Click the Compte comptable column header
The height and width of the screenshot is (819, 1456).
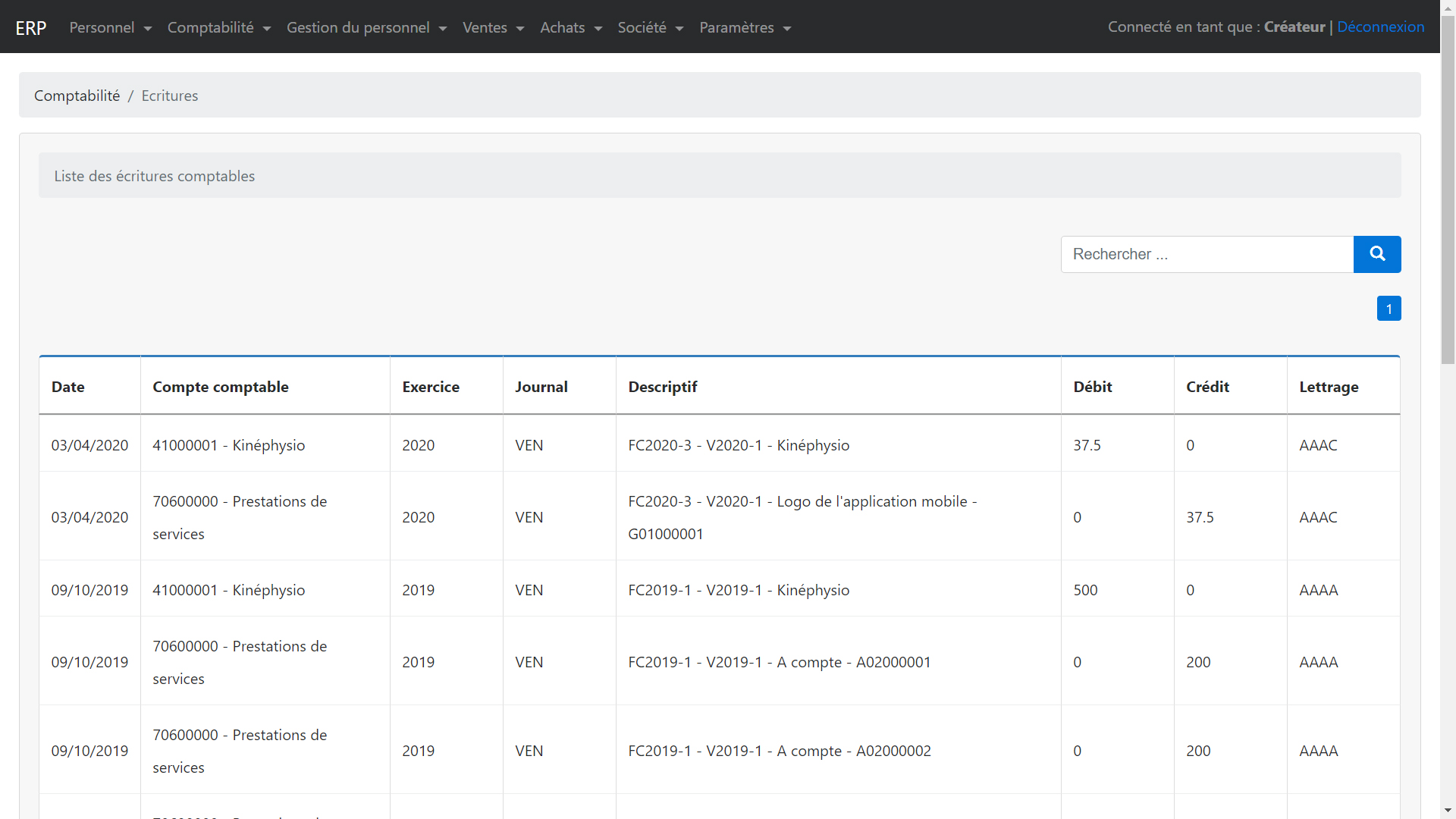[x=221, y=387]
